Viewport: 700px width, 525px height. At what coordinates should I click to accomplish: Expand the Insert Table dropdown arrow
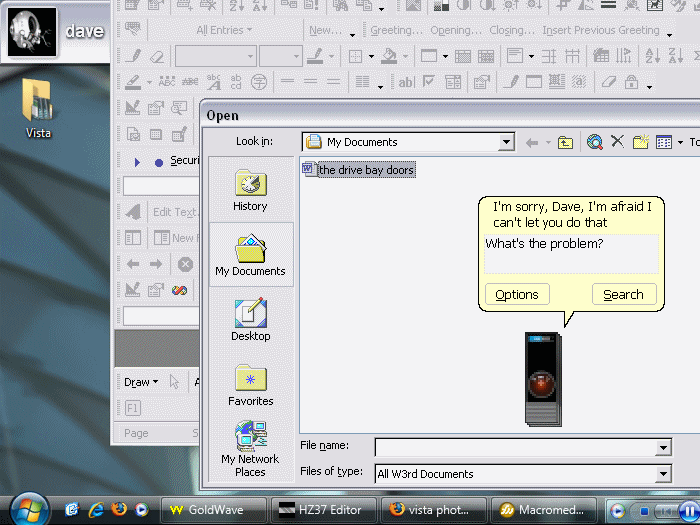pyautogui.click(x=445, y=57)
